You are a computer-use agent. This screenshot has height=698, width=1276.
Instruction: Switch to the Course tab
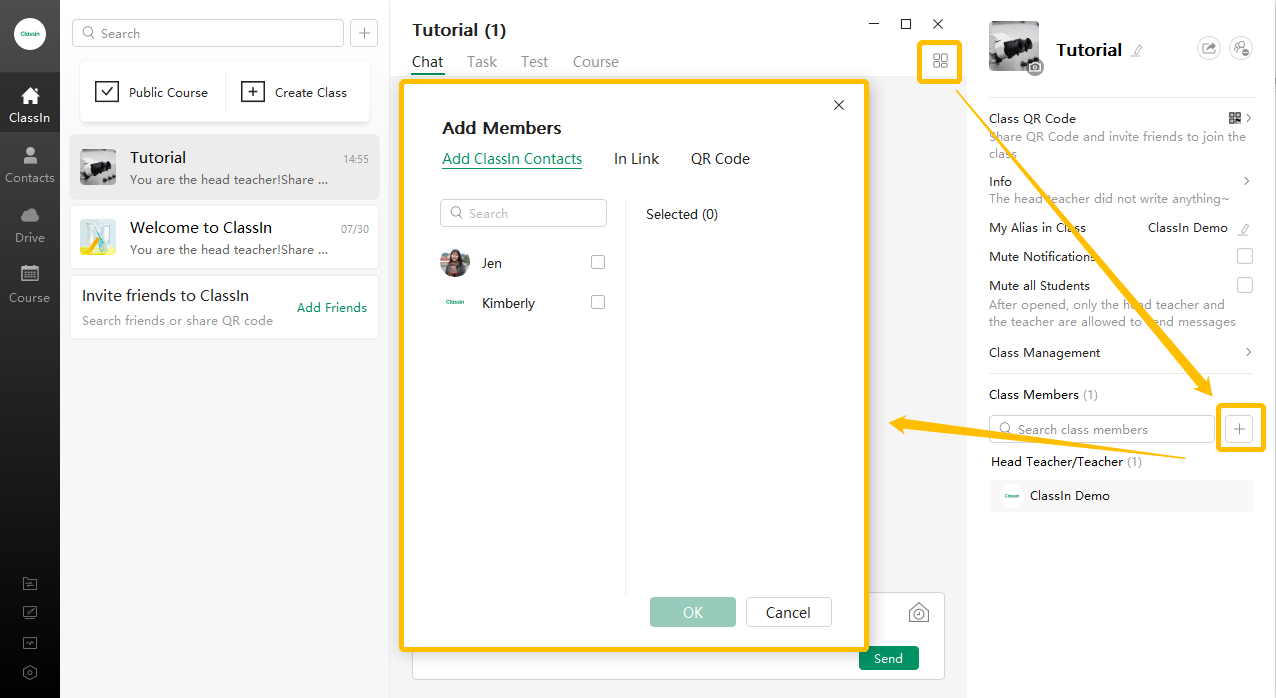click(x=596, y=62)
